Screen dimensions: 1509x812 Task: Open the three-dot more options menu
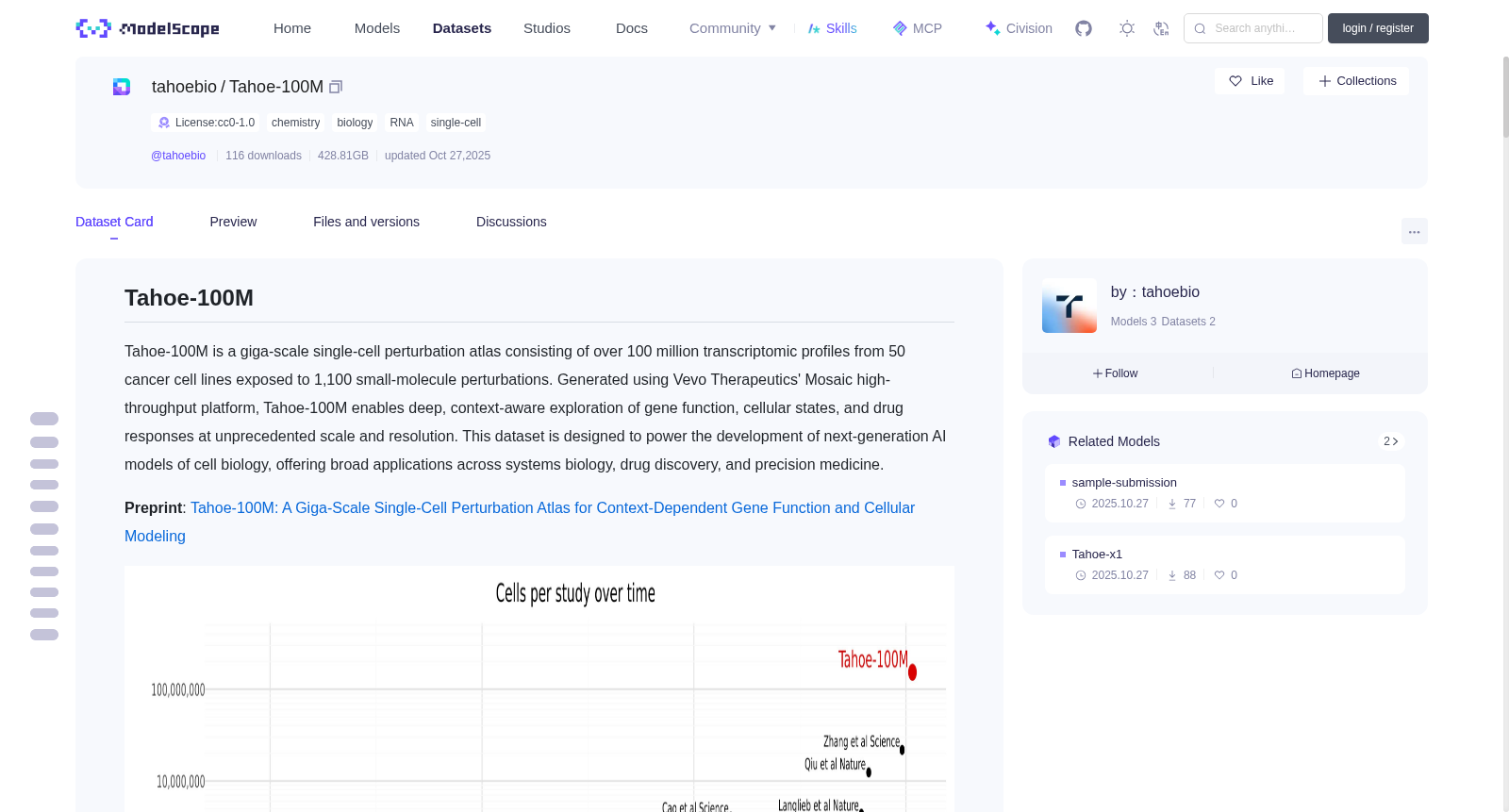click(x=1415, y=231)
